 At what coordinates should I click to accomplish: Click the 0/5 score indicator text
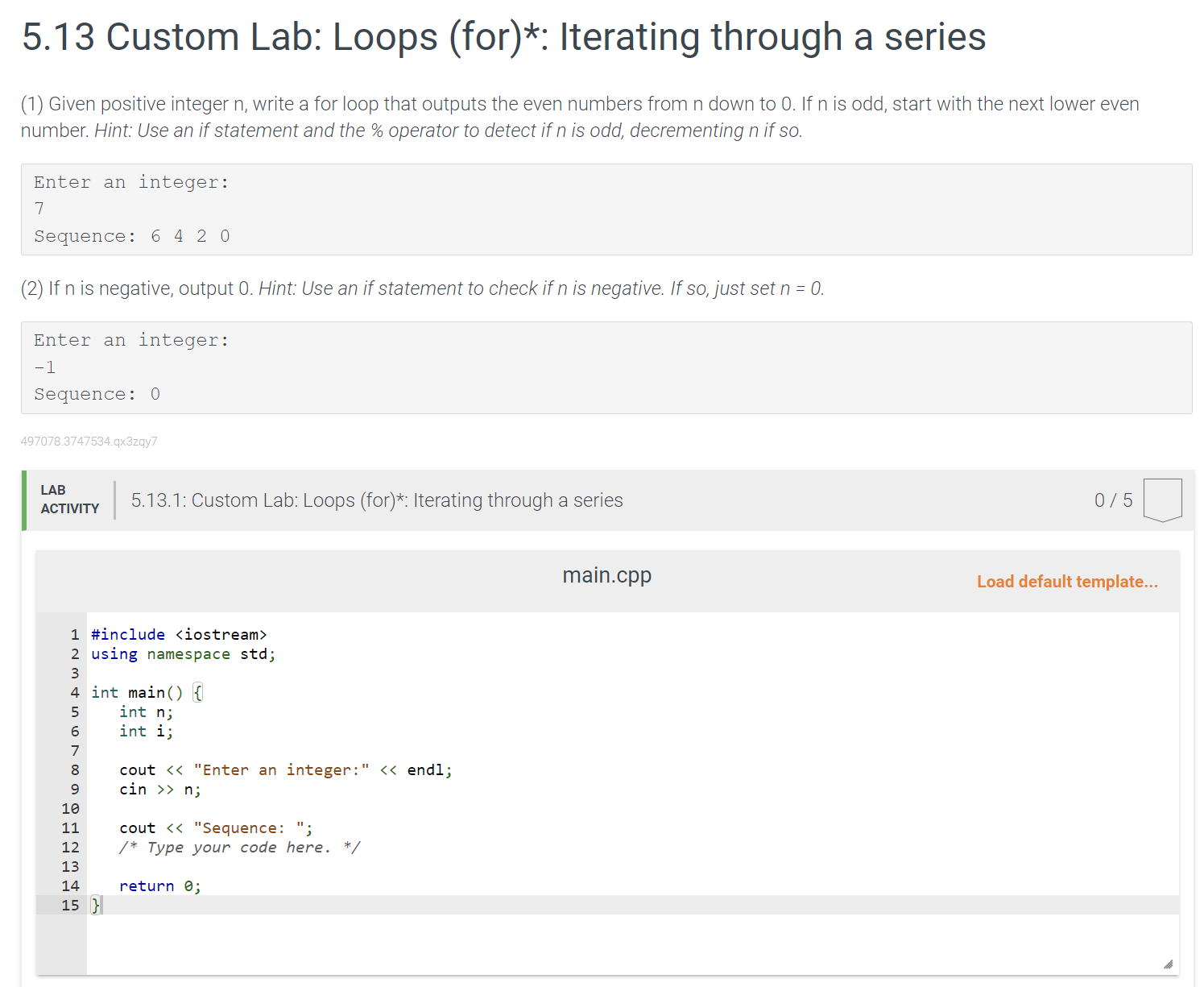(x=1113, y=500)
